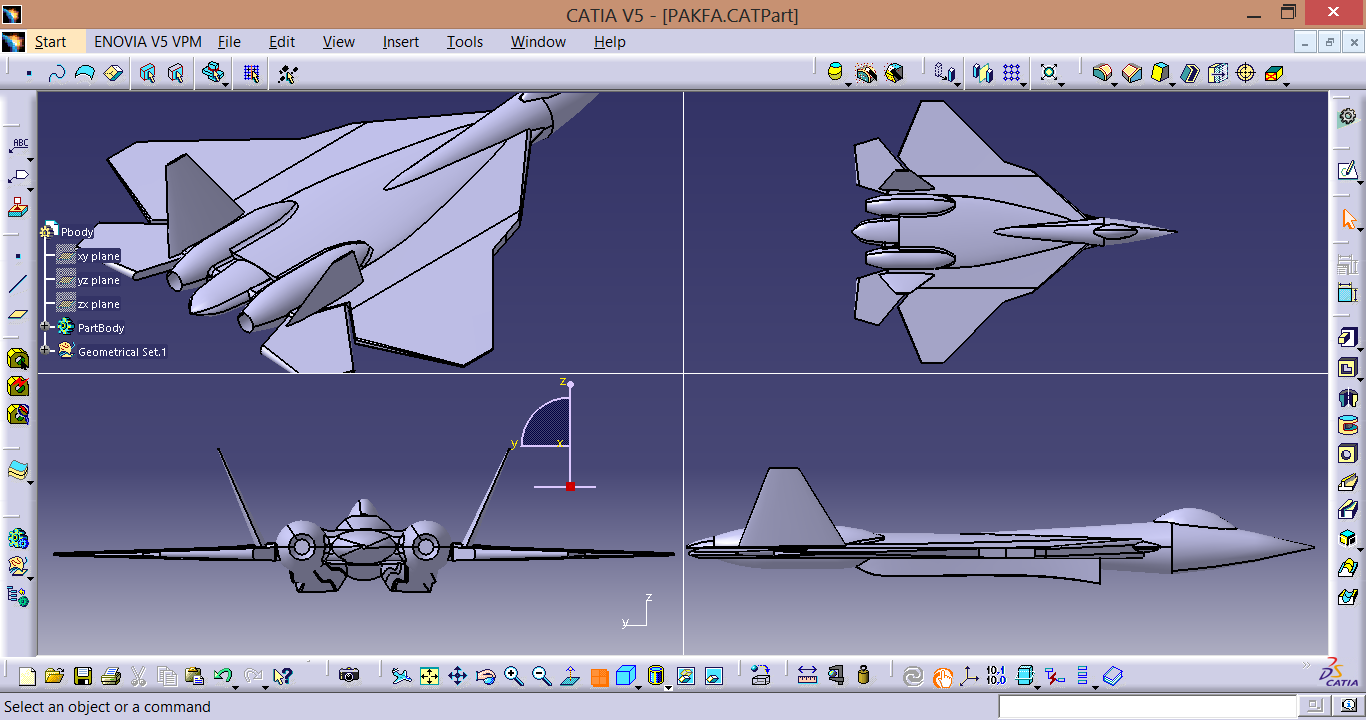
Task: Collapse the Pbody root node
Action: pos(45,232)
